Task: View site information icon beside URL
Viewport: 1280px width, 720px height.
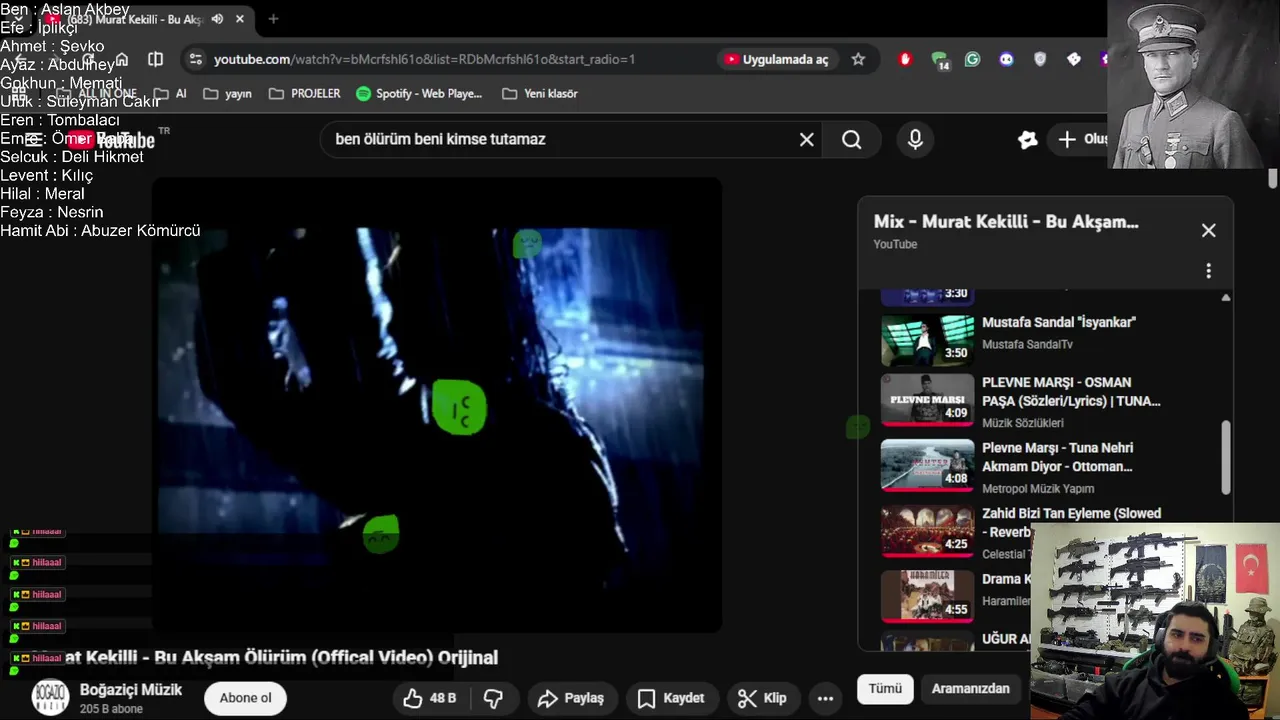Action: coord(195,59)
